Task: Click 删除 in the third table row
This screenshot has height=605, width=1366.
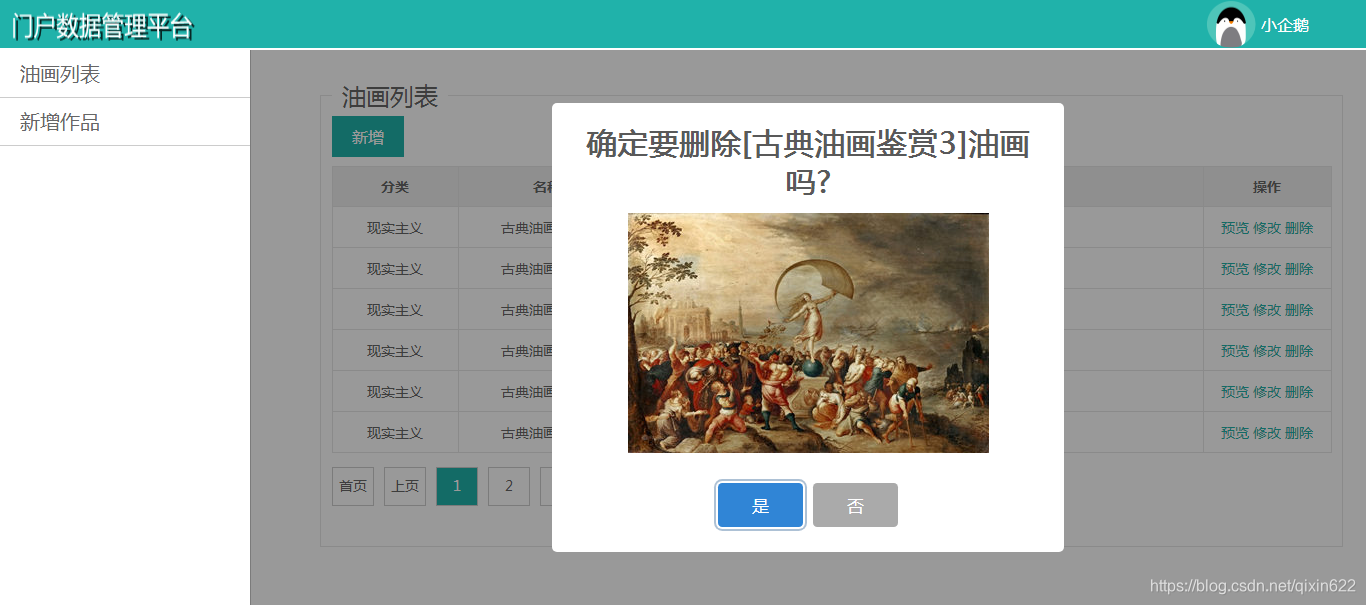Action: pyautogui.click(x=1299, y=310)
